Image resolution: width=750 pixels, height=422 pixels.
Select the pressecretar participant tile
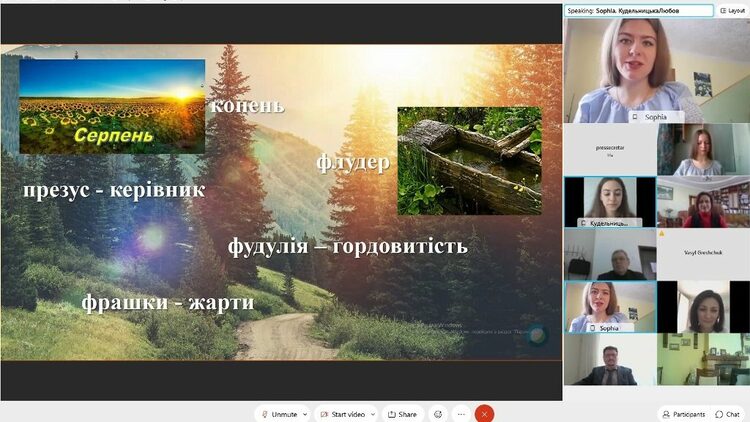pos(610,149)
